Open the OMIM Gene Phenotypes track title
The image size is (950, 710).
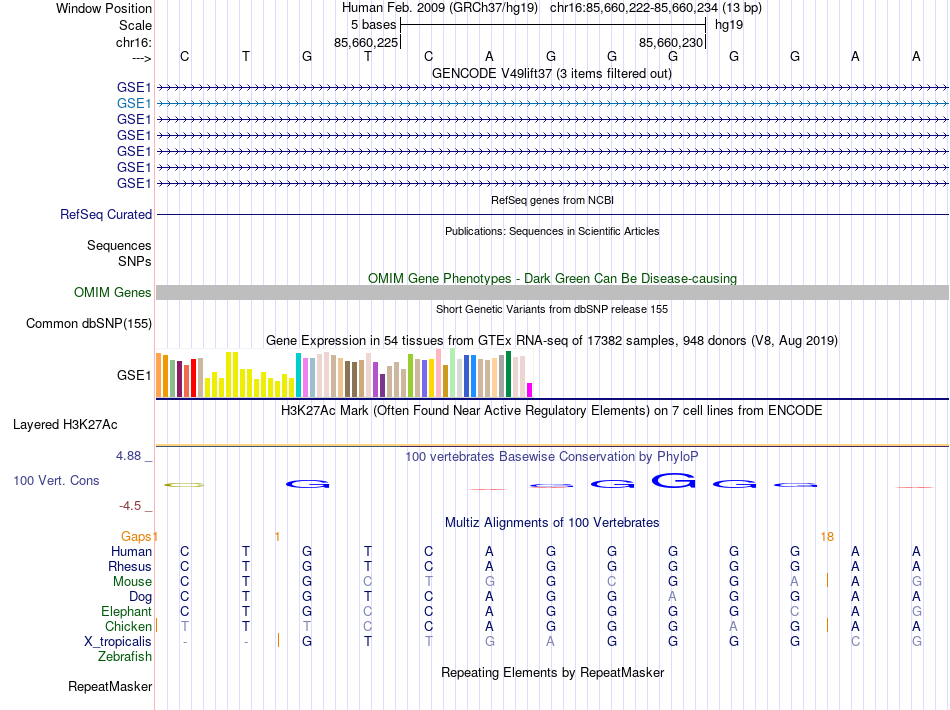pyautogui.click(x=552, y=278)
